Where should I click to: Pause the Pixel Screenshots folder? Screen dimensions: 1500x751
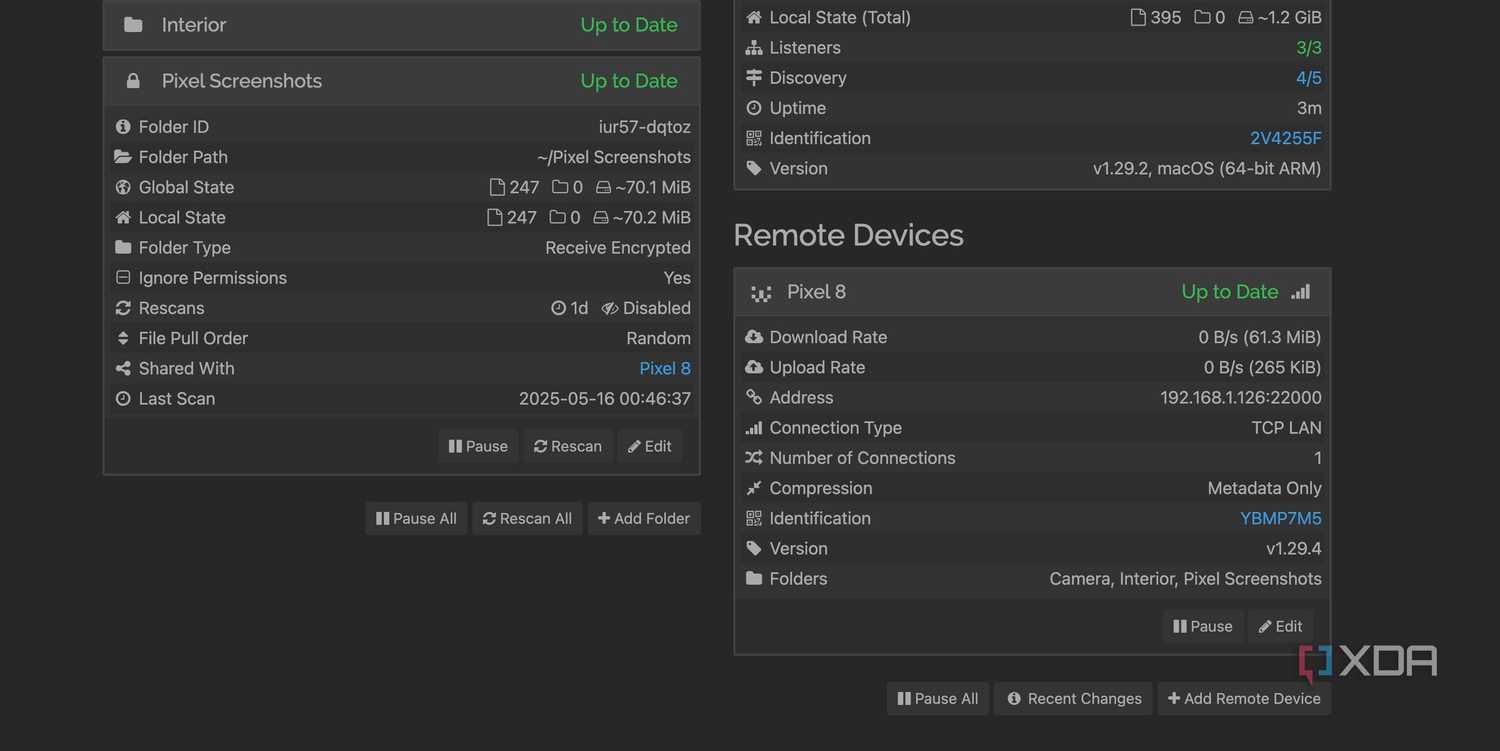tap(478, 446)
